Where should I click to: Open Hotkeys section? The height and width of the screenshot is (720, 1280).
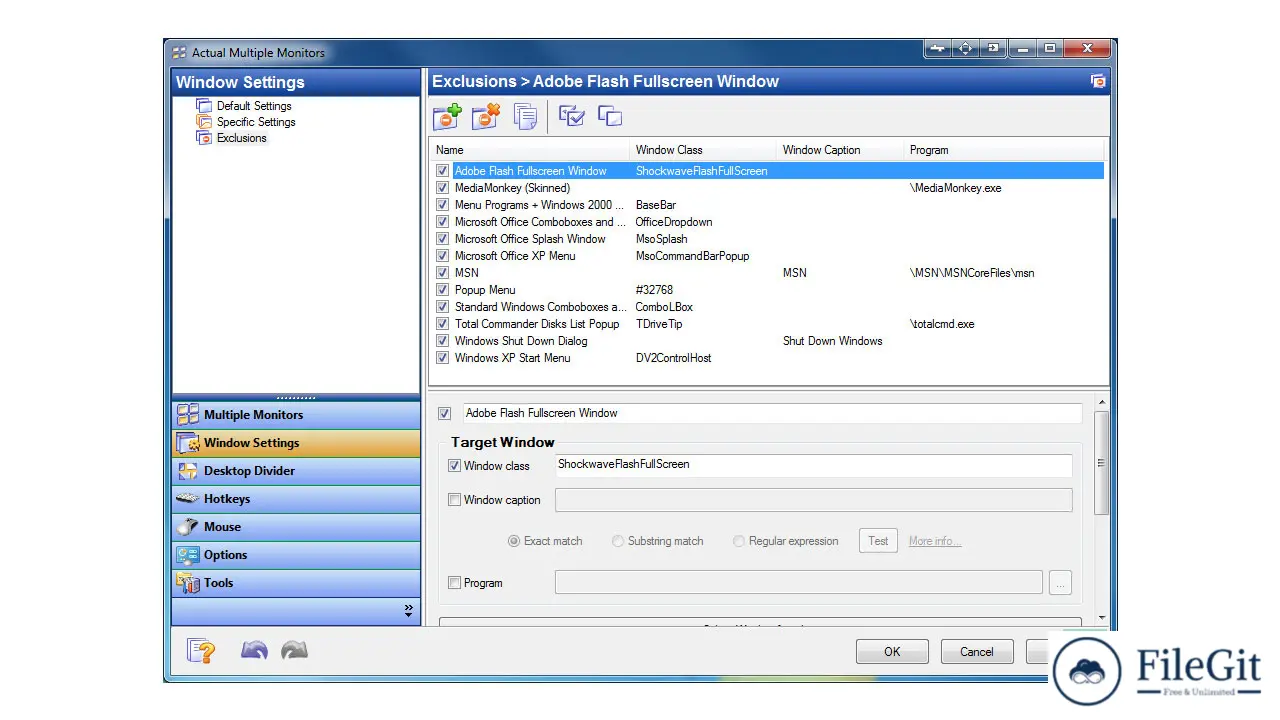(x=296, y=499)
